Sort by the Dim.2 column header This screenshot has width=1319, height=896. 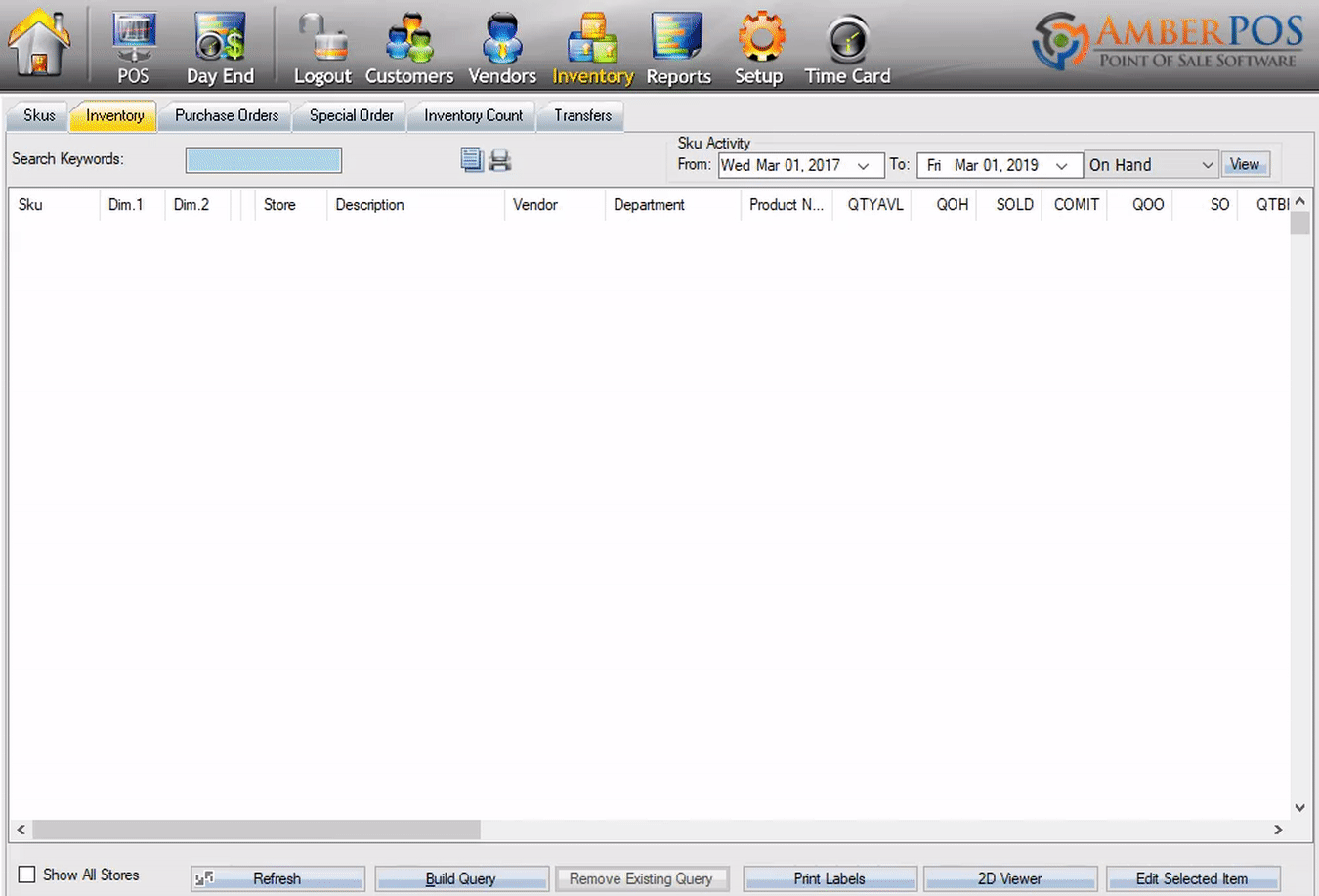(x=197, y=205)
